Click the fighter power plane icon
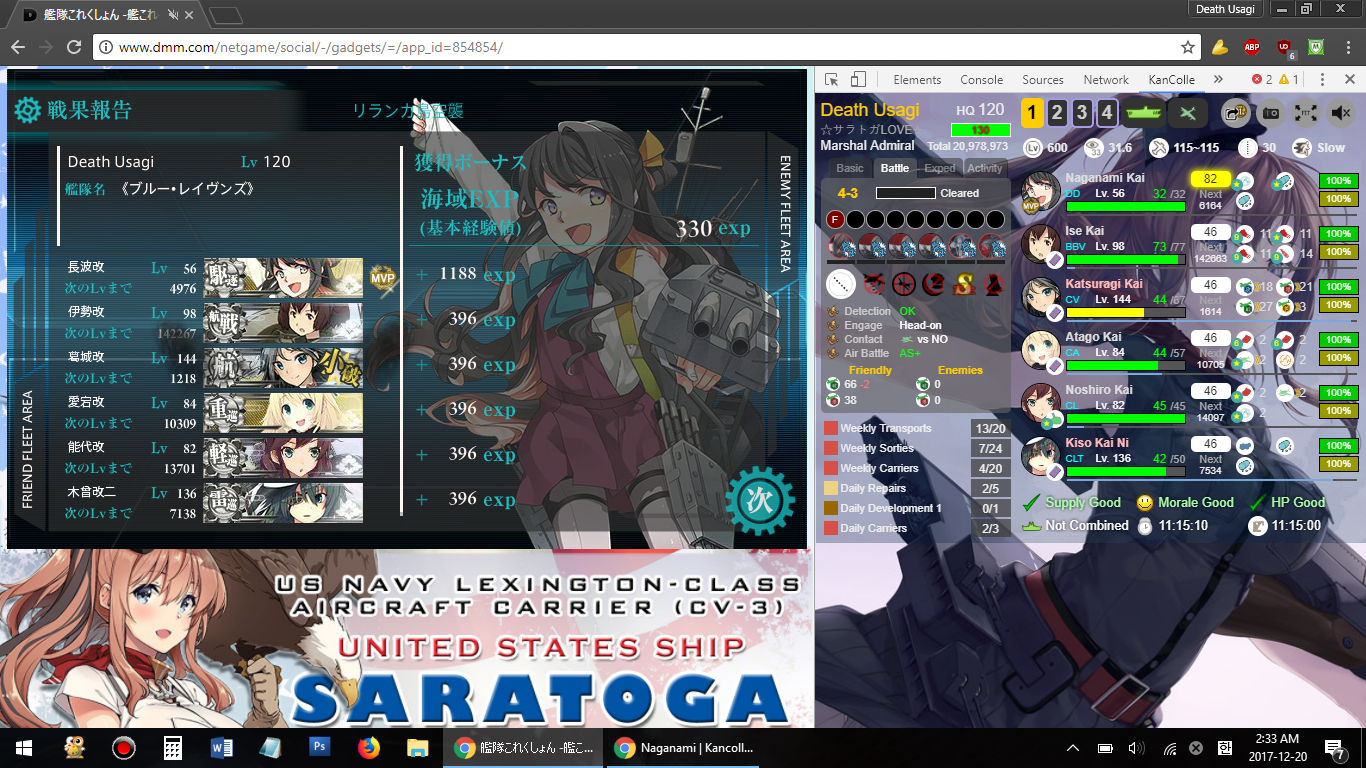The width and height of the screenshot is (1366, 768). tap(1158, 148)
